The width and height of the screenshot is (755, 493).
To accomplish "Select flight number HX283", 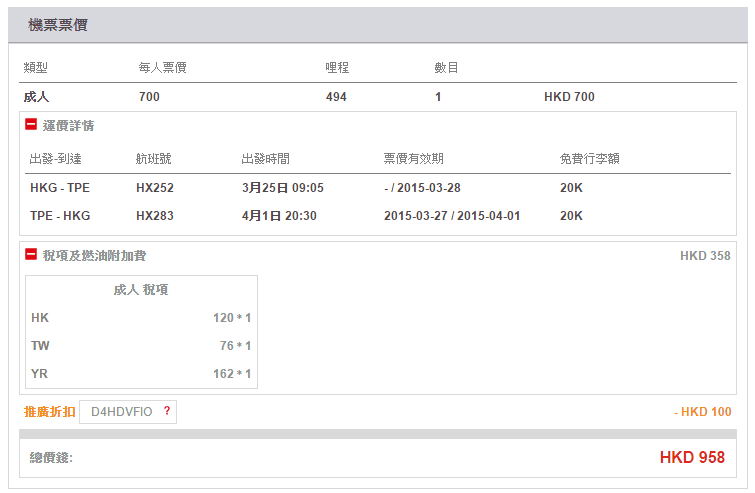I will pos(153,215).
